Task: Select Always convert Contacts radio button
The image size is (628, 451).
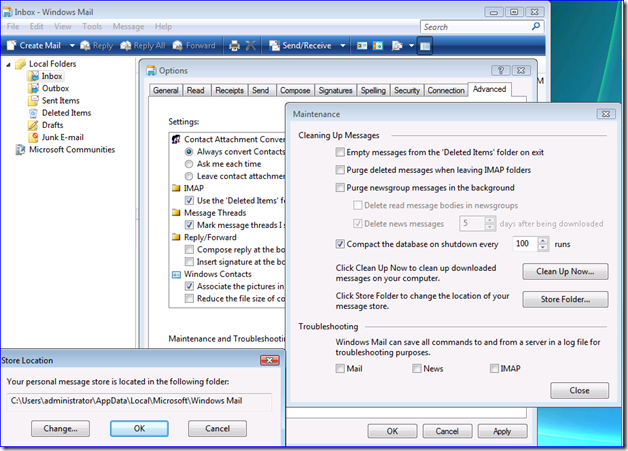Action: point(189,152)
